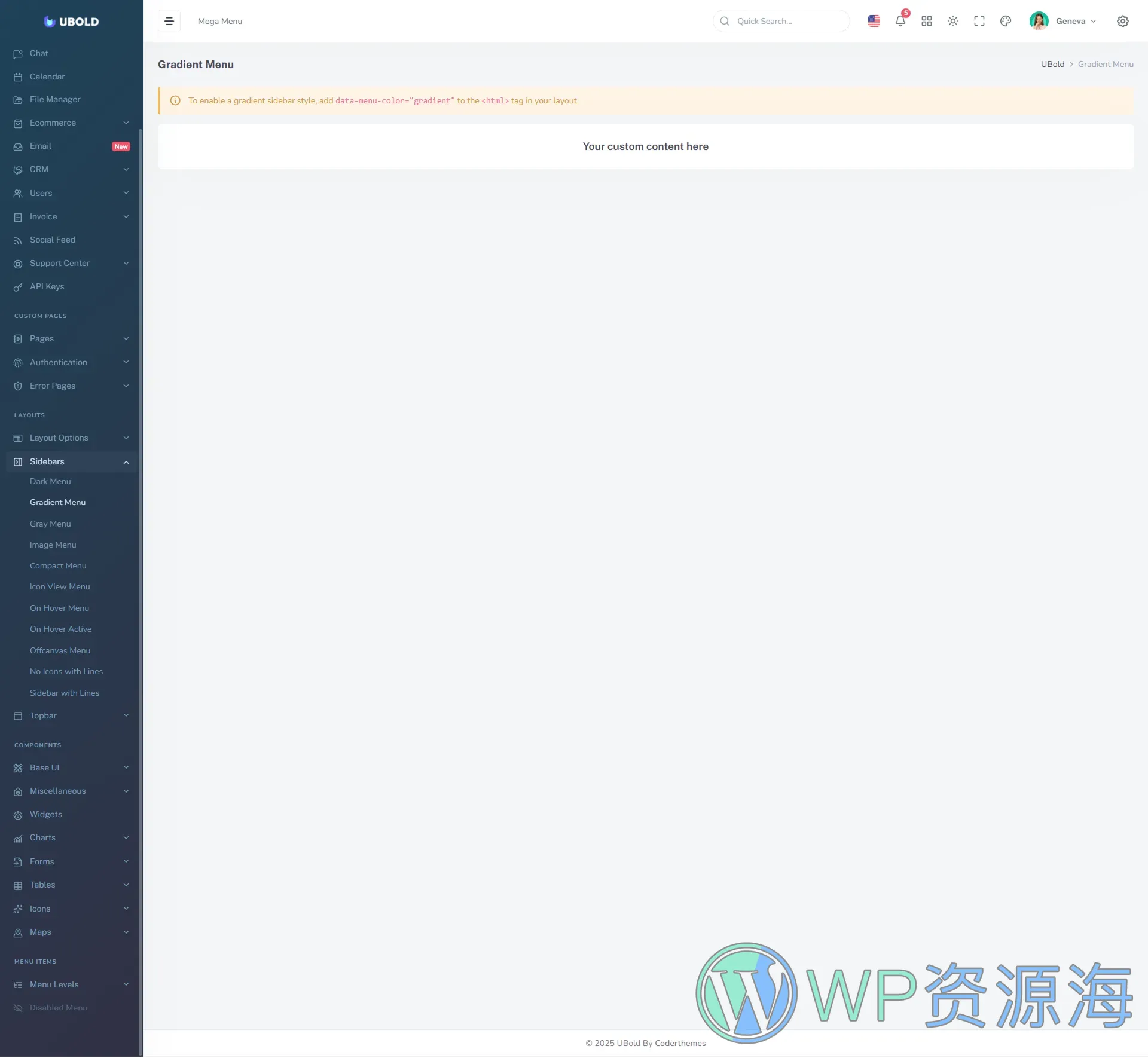Open Coderthemes footer link
This screenshot has width=1148, height=1058.
pyautogui.click(x=680, y=1043)
